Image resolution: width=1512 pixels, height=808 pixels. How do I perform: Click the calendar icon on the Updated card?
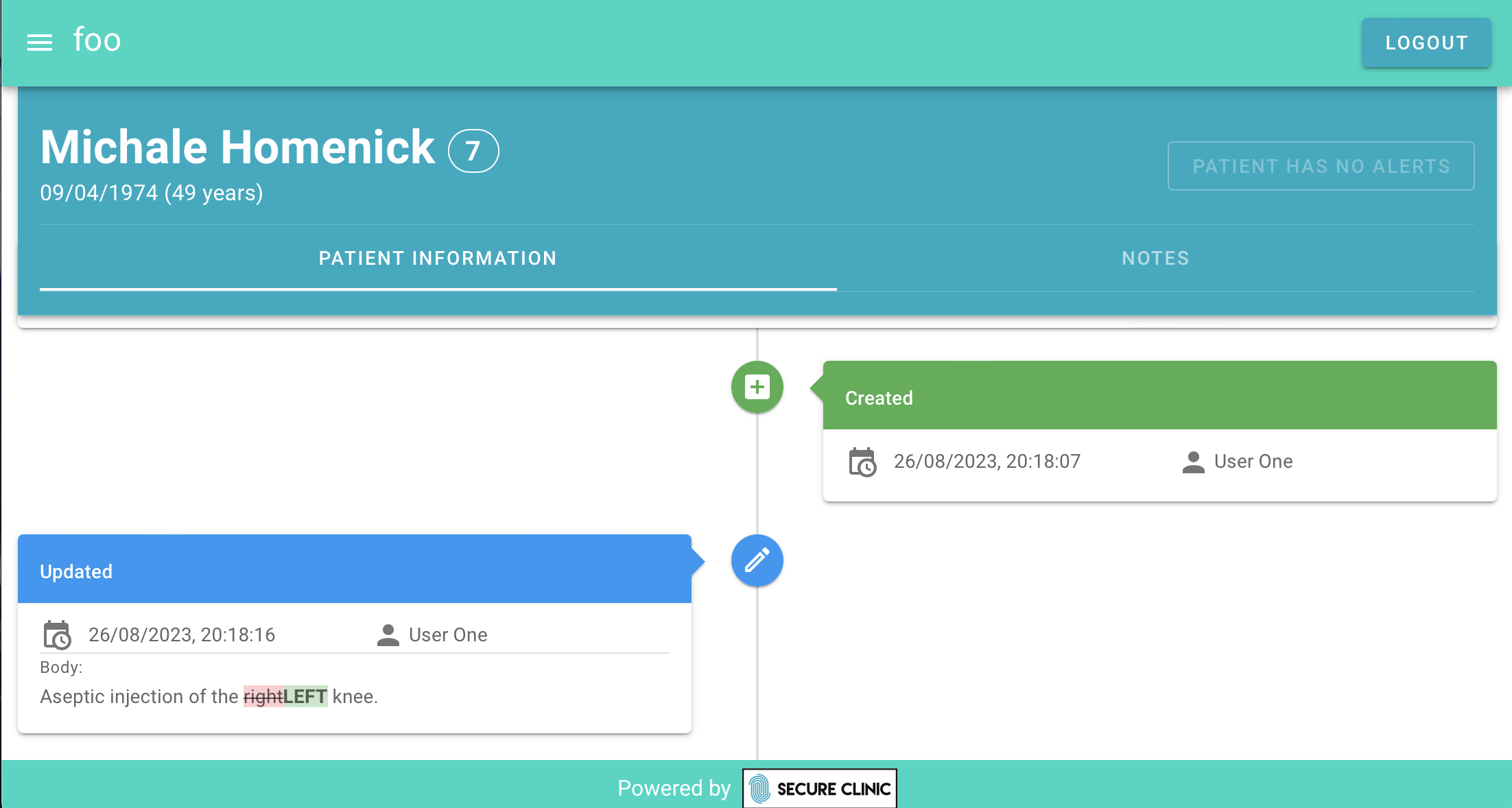(56, 635)
